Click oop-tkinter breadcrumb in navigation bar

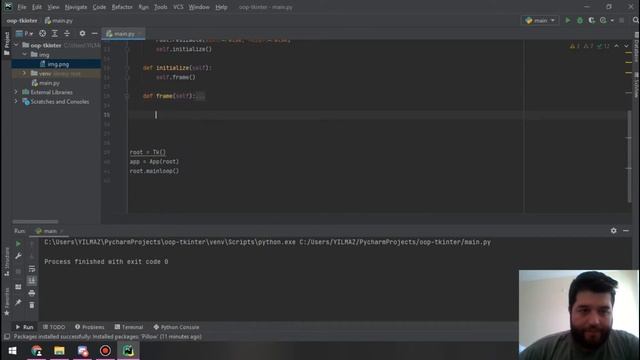pos(22,20)
